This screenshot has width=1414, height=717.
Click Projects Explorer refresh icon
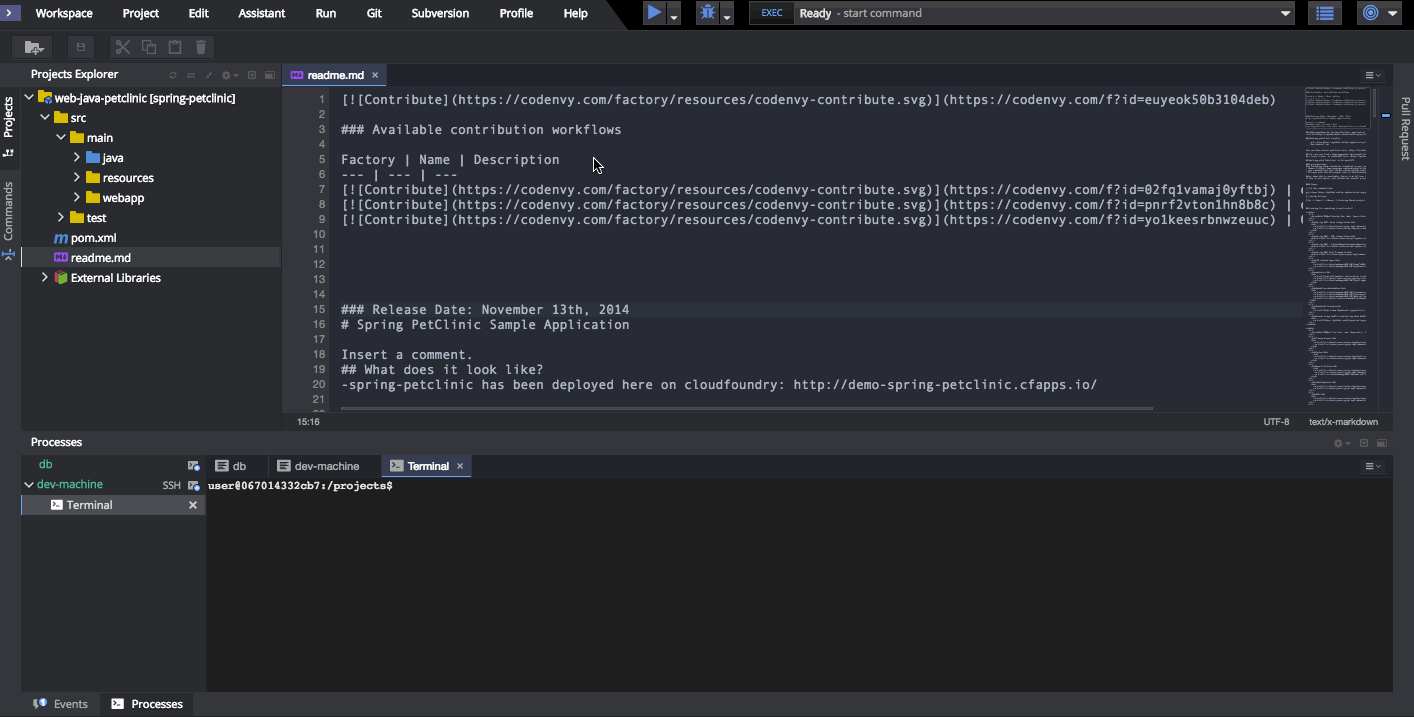click(173, 75)
